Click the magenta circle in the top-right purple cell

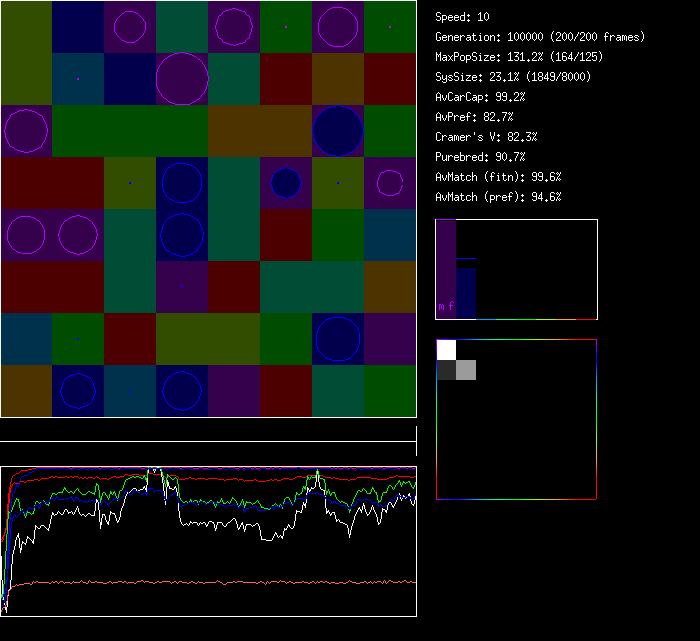[x=338, y=27]
